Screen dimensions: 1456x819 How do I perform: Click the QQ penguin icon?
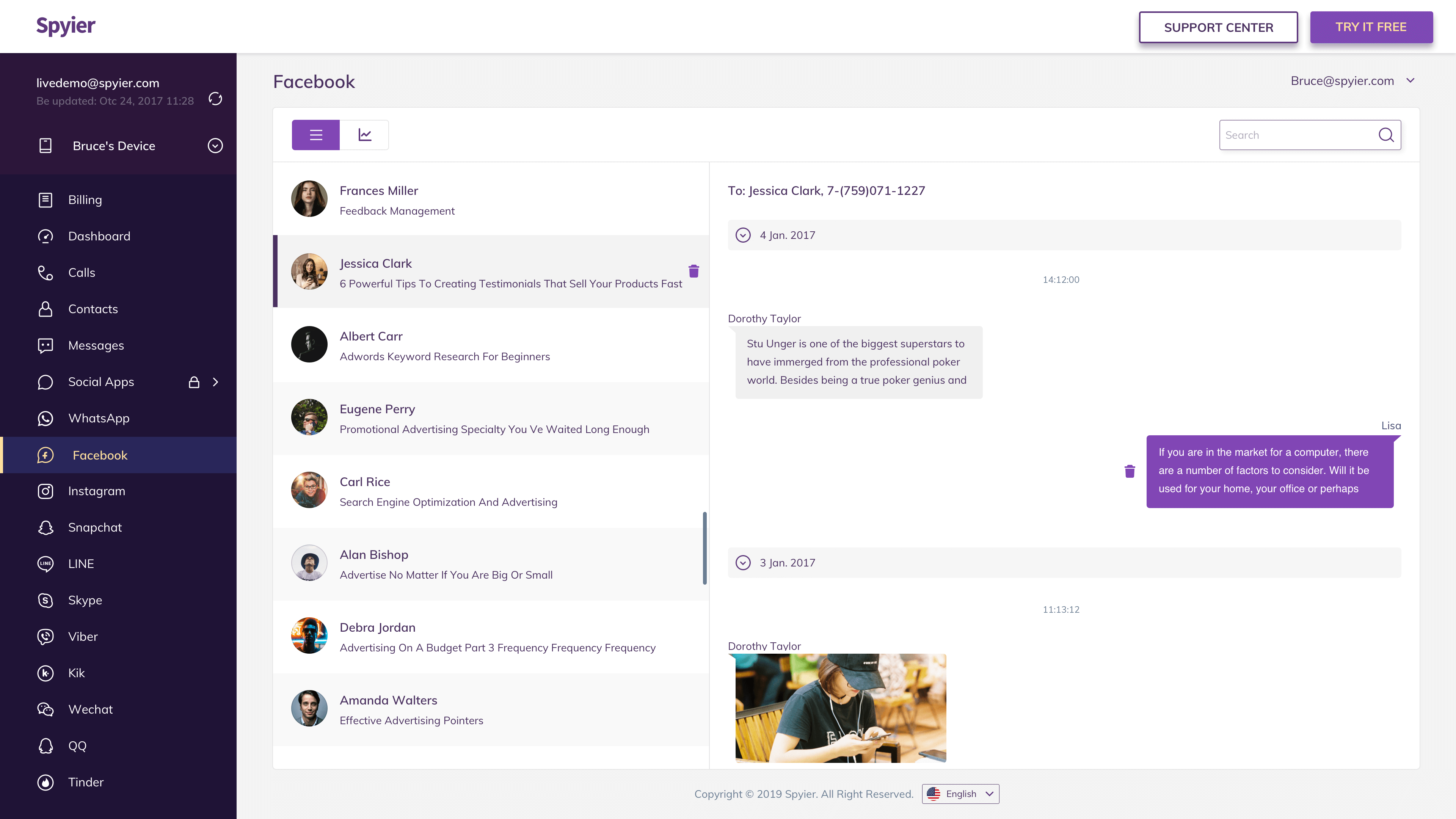pos(45,746)
